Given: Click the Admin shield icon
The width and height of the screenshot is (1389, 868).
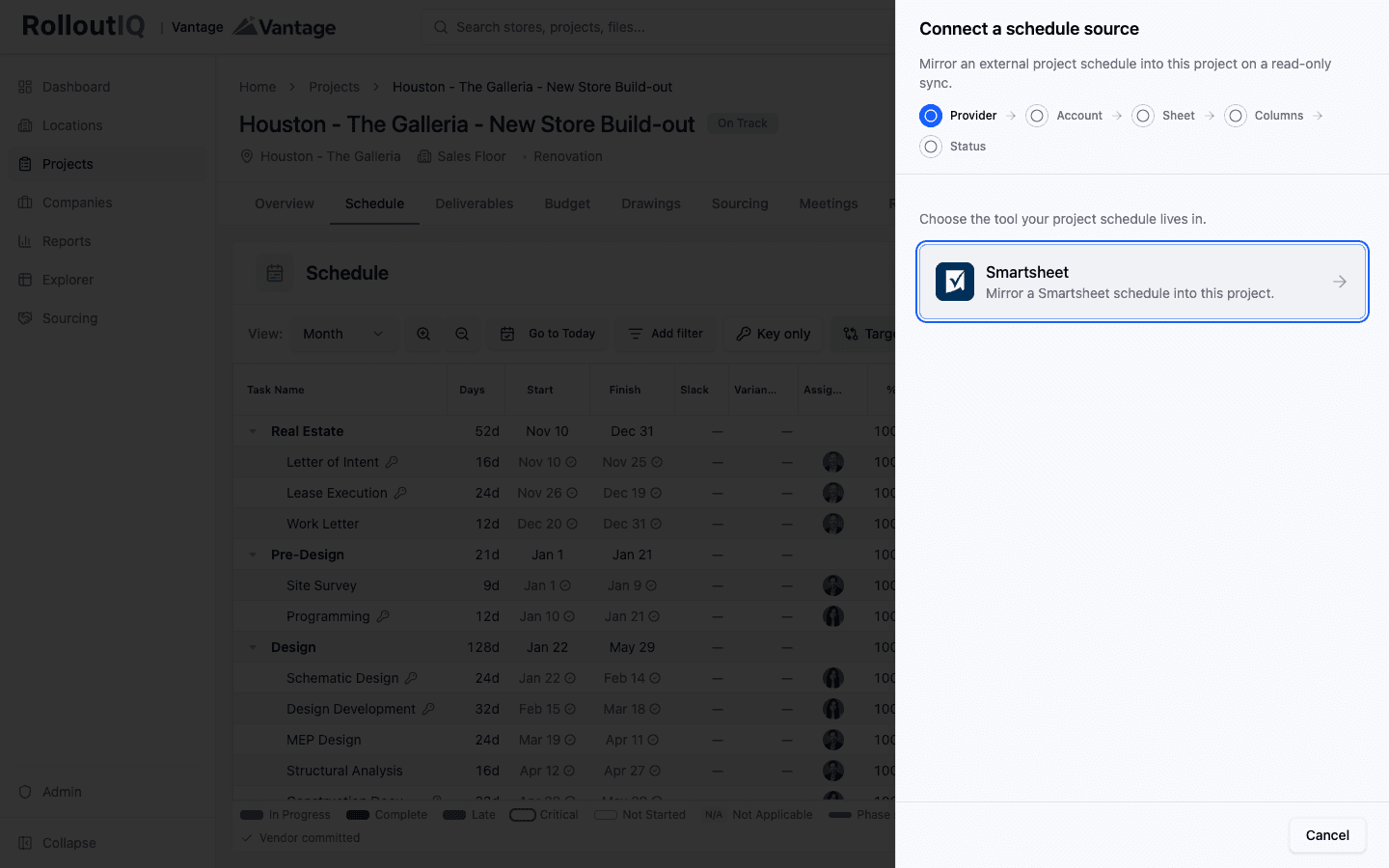Looking at the screenshot, I should click(25, 792).
